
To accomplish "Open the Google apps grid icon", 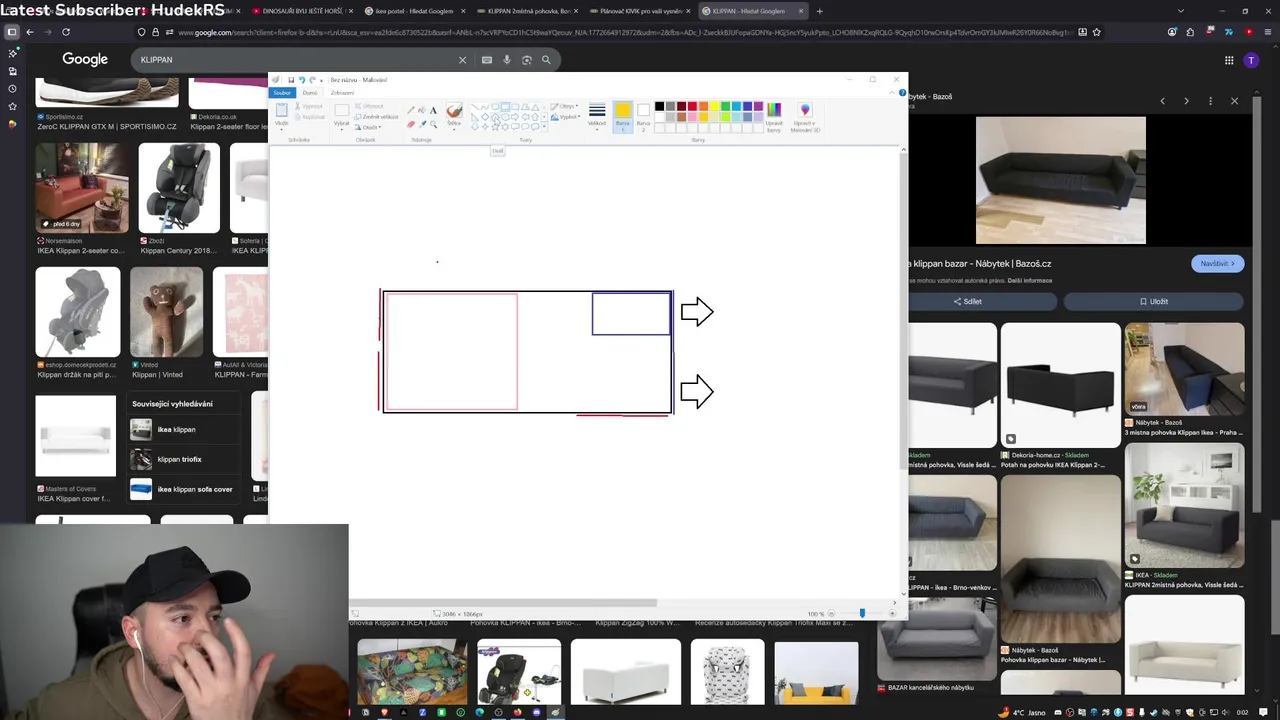I will tap(1229, 60).
